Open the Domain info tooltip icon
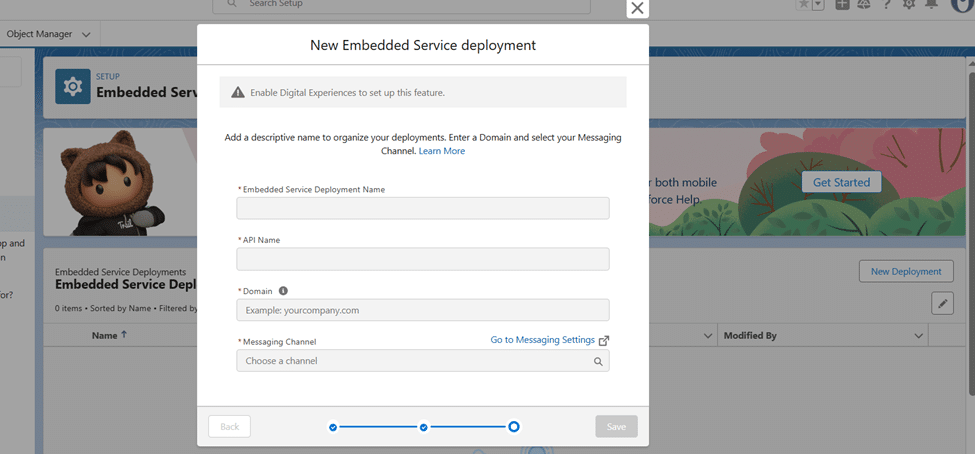Image resolution: width=975 pixels, height=454 pixels. [x=284, y=290]
